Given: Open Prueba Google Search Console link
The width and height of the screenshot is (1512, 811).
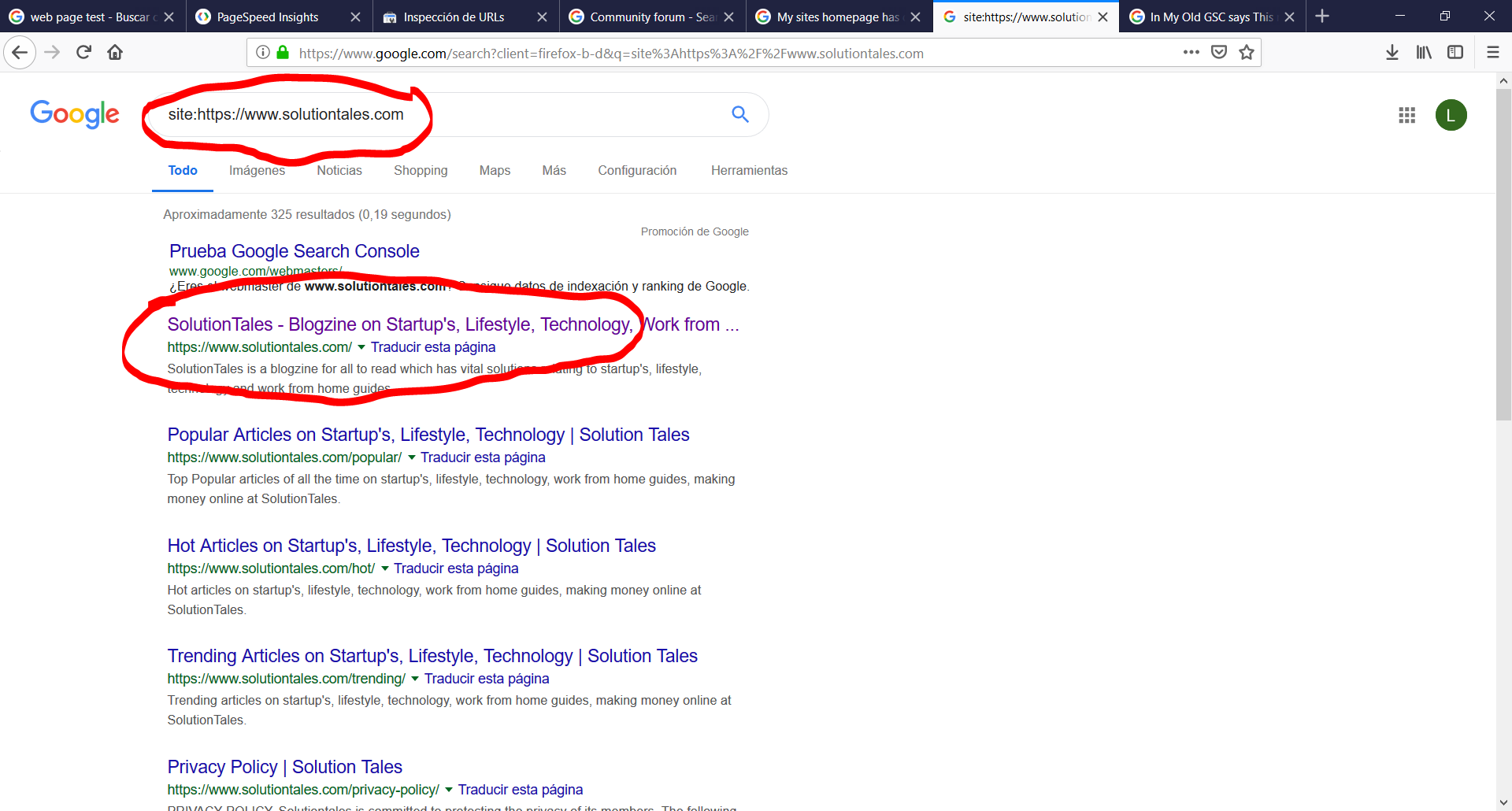Looking at the screenshot, I should (294, 251).
